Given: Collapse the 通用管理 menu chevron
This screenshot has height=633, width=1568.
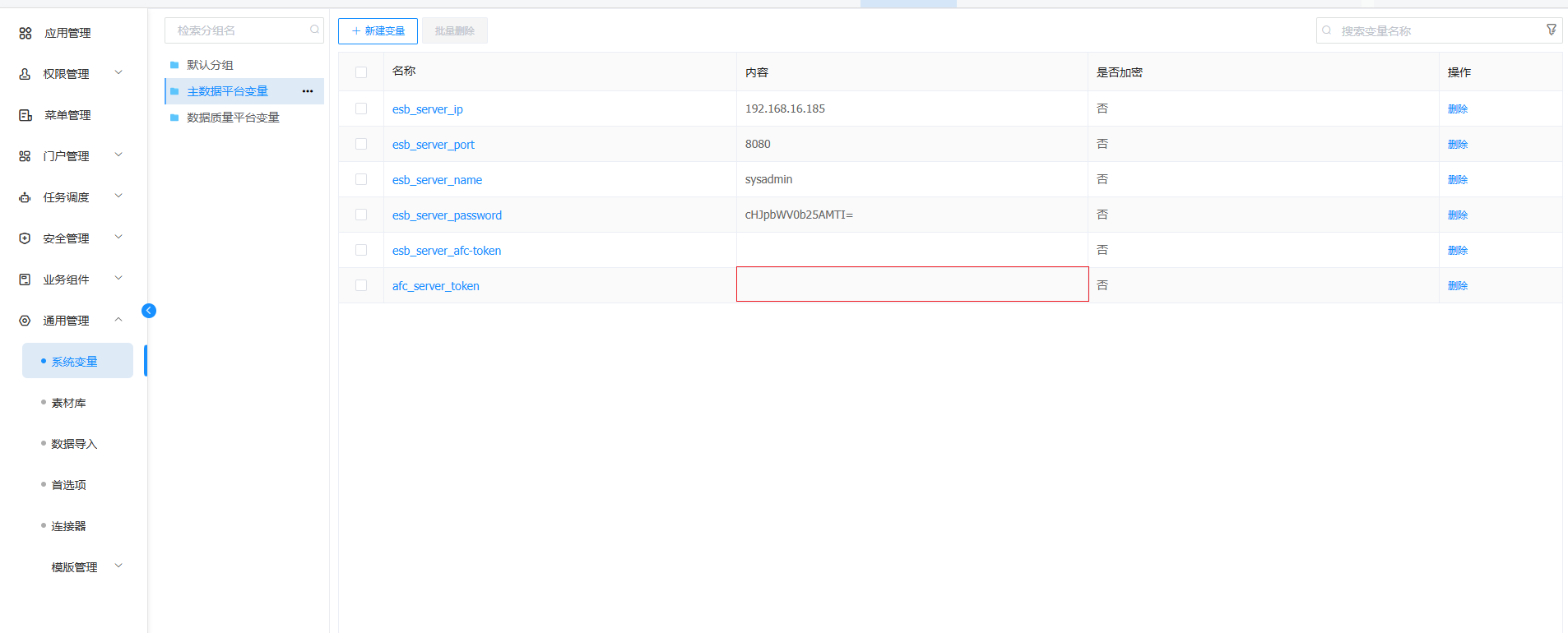Looking at the screenshot, I should (118, 320).
